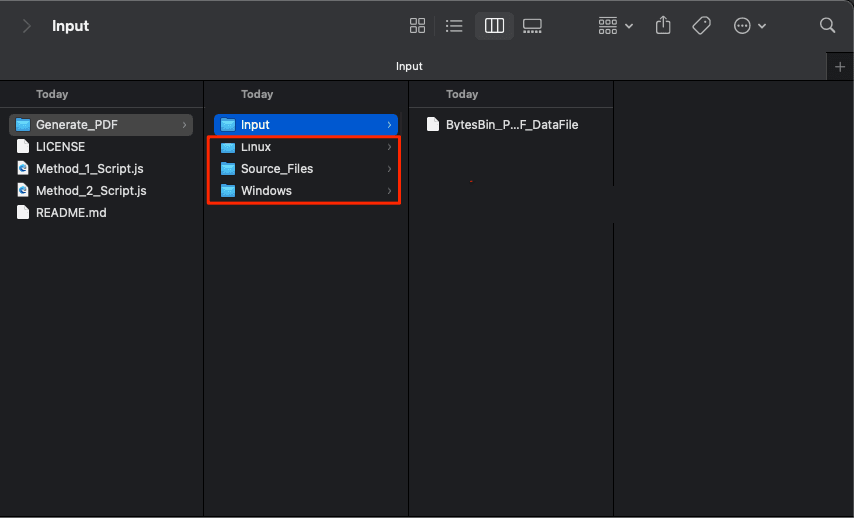Screen dimensions: 854x518
Task: Click the Share icon in toolbar
Action: (663, 26)
